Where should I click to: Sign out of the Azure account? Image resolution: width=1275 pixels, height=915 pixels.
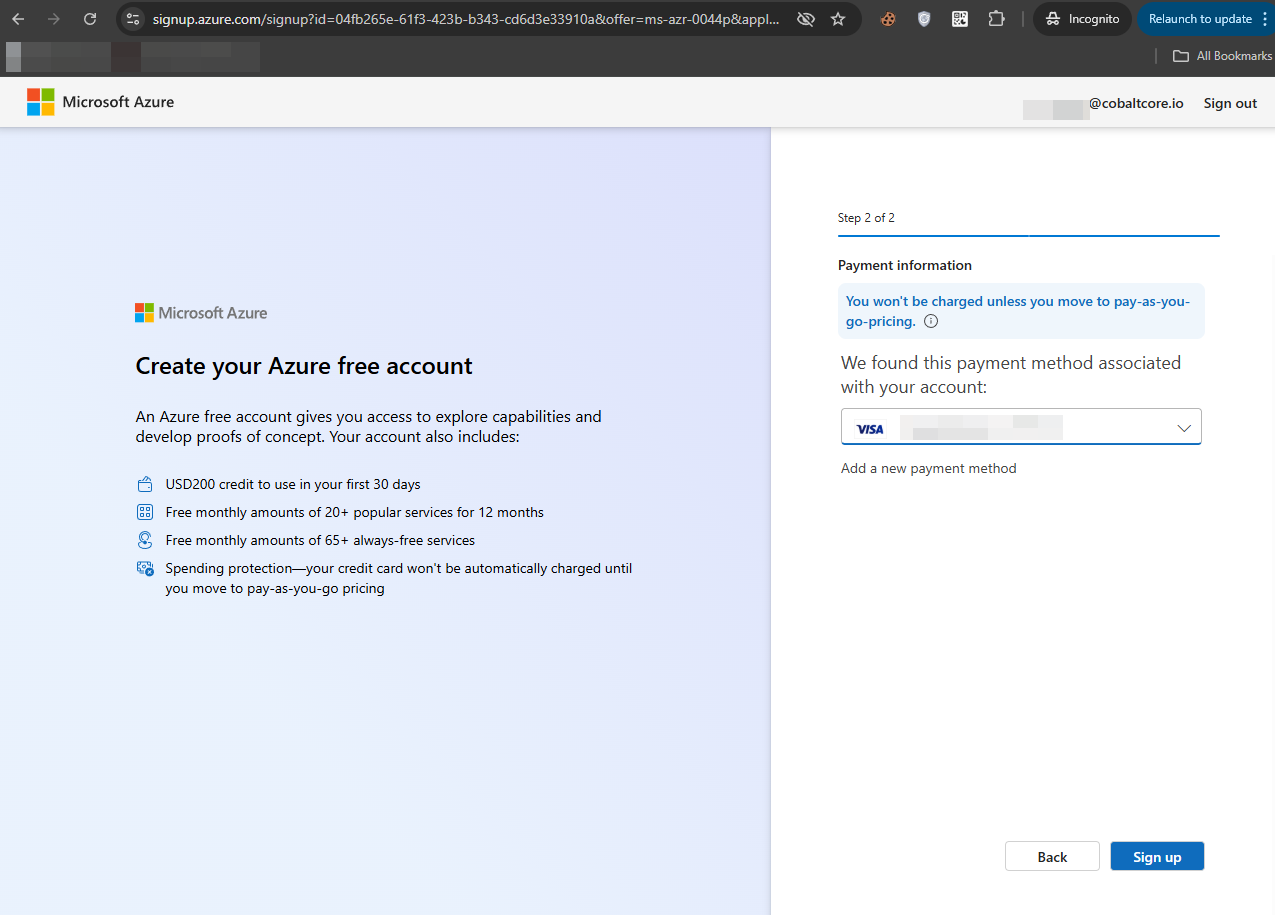click(1230, 103)
